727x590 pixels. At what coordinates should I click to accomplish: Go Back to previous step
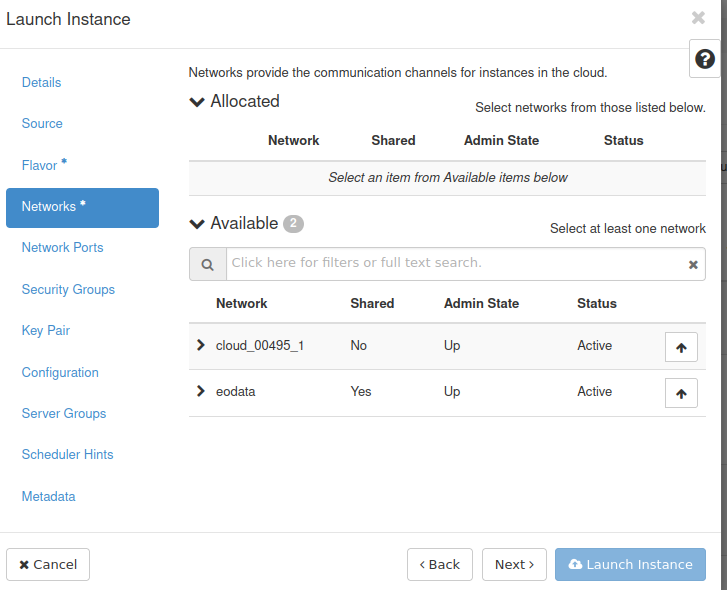pos(440,564)
